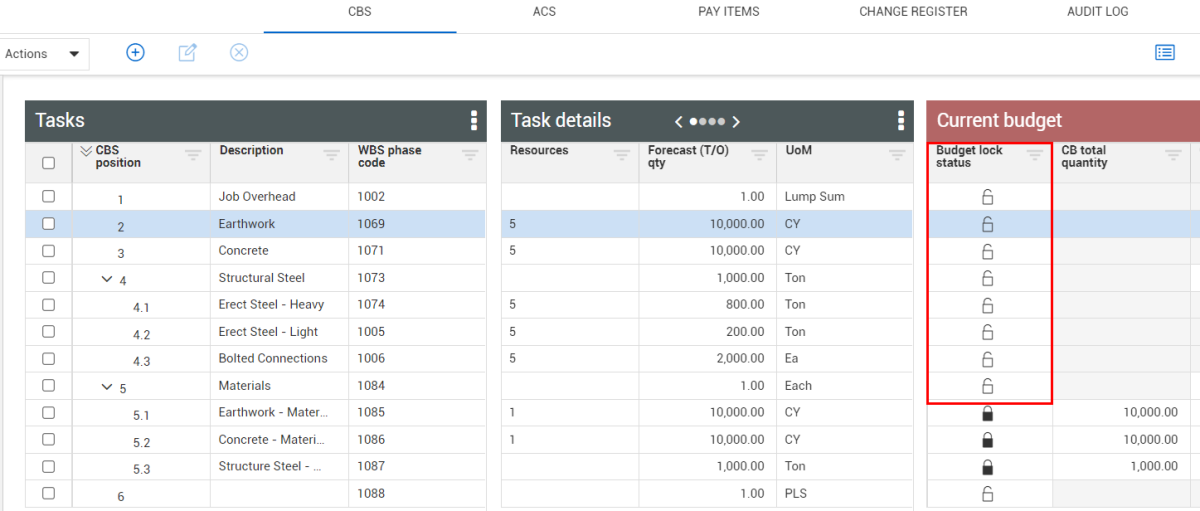Switch to the ACS tab

tap(544, 12)
